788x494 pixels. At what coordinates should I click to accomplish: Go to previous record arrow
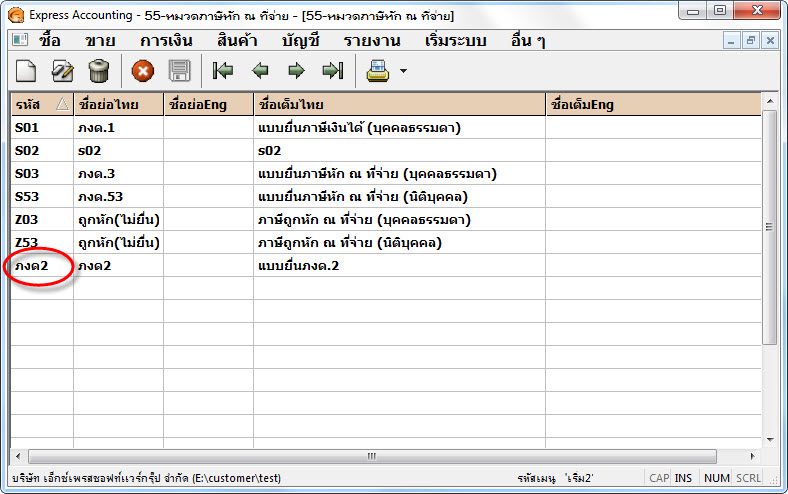click(260, 71)
